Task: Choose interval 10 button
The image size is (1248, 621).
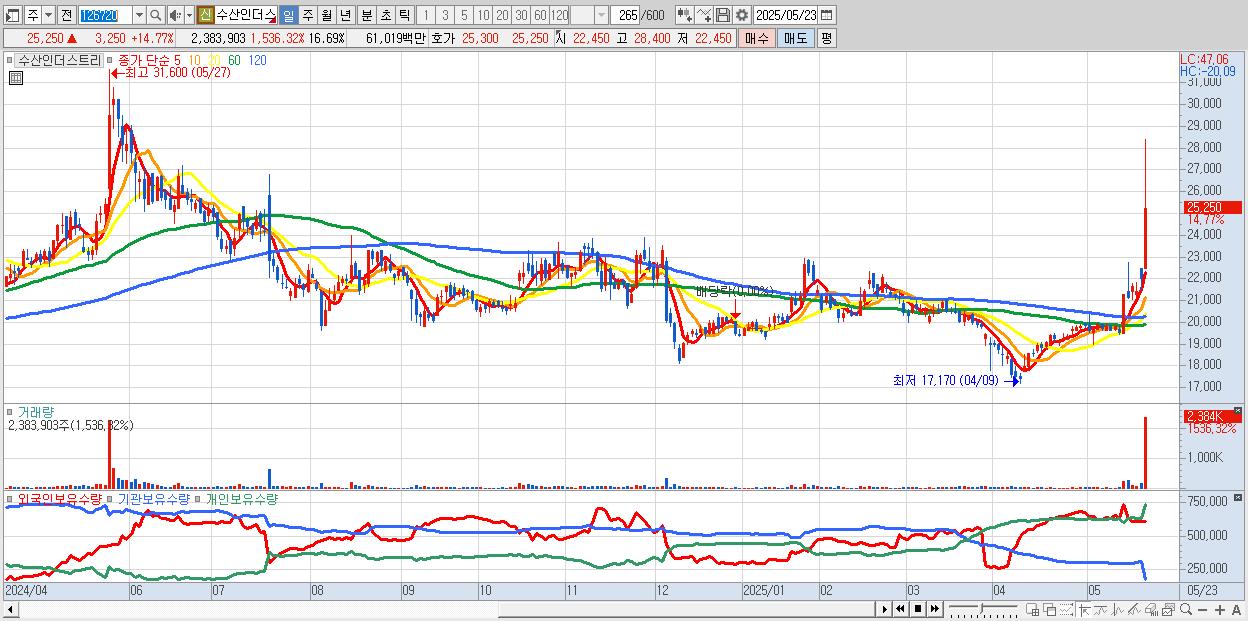Action: point(483,15)
